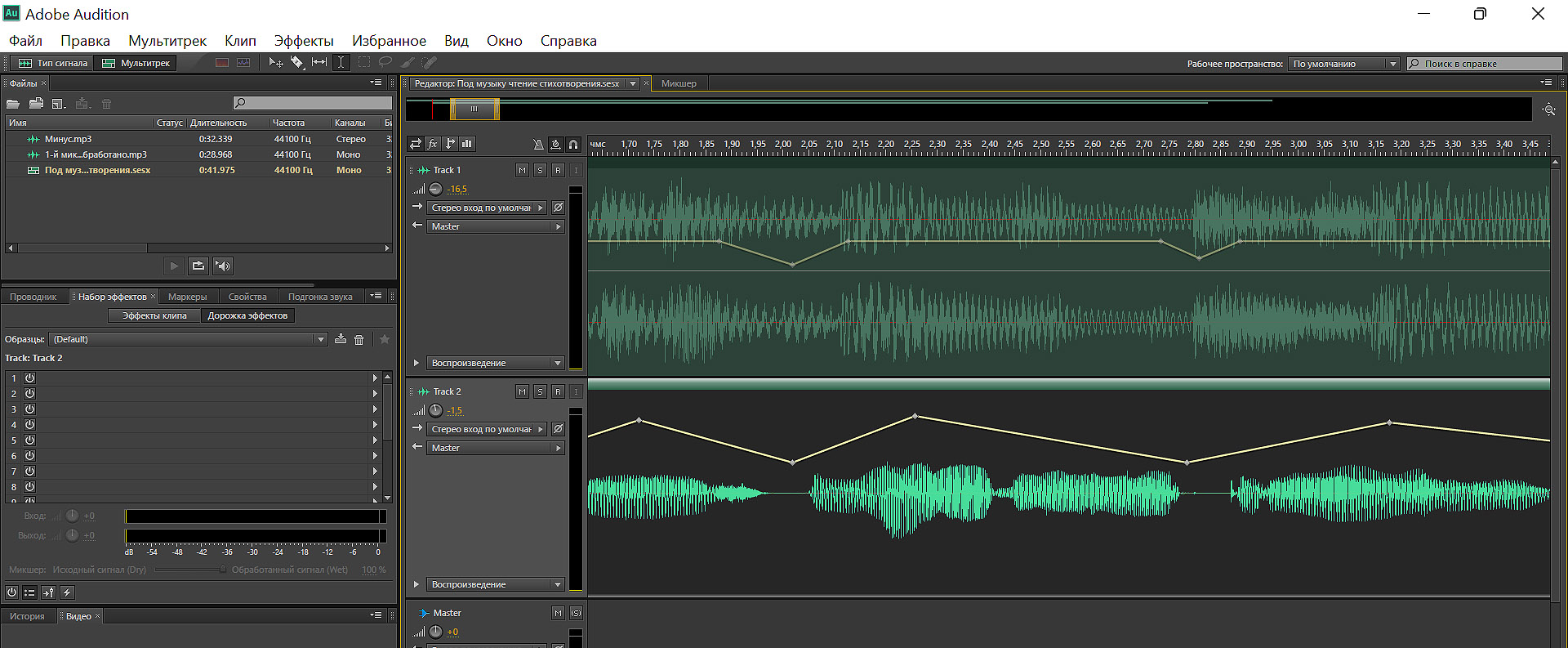The width and height of the screenshot is (1568, 648).
Task: Click the Поиск в справке search field
Action: click(x=1484, y=64)
